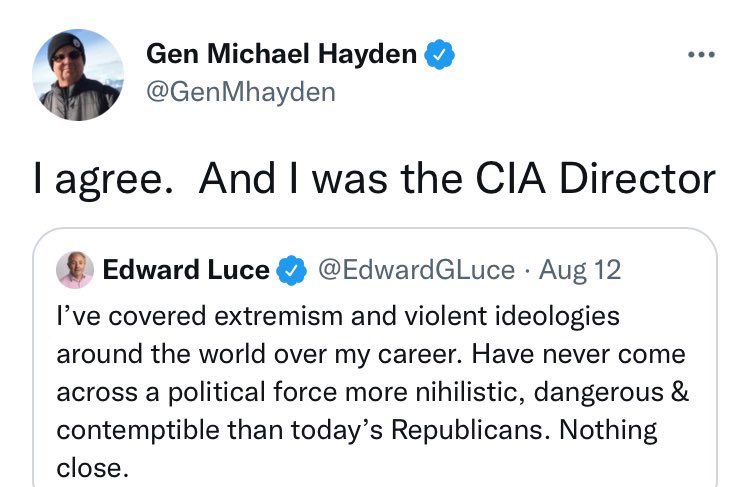Click Edward Luce's blue verified badge
The height and width of the screenshot is (487, 750).
click(292, 270)
